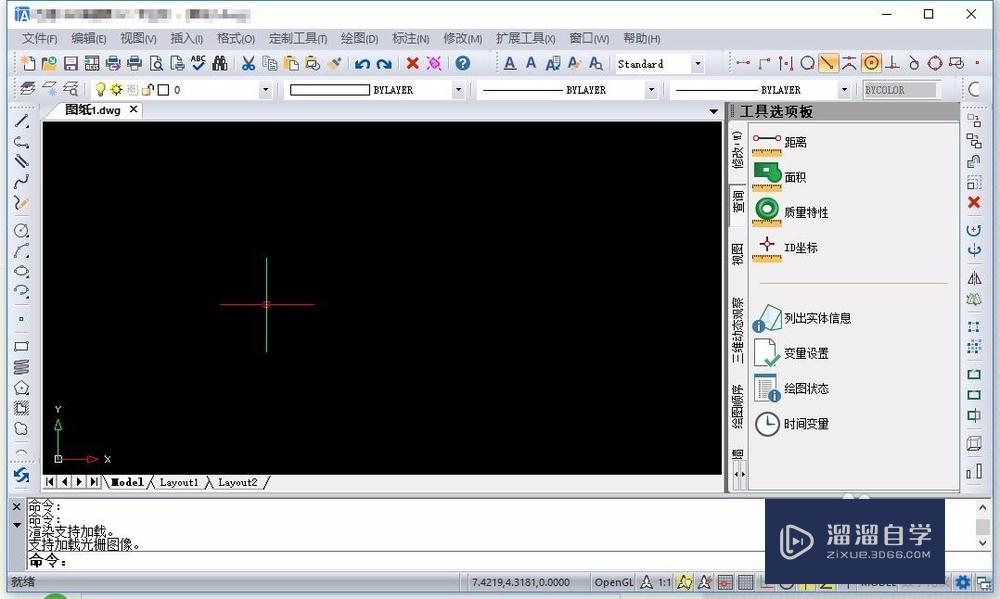Choose the 距离 (Distance) query tool
Screen dimensions: 1000x599
(795, 141)
